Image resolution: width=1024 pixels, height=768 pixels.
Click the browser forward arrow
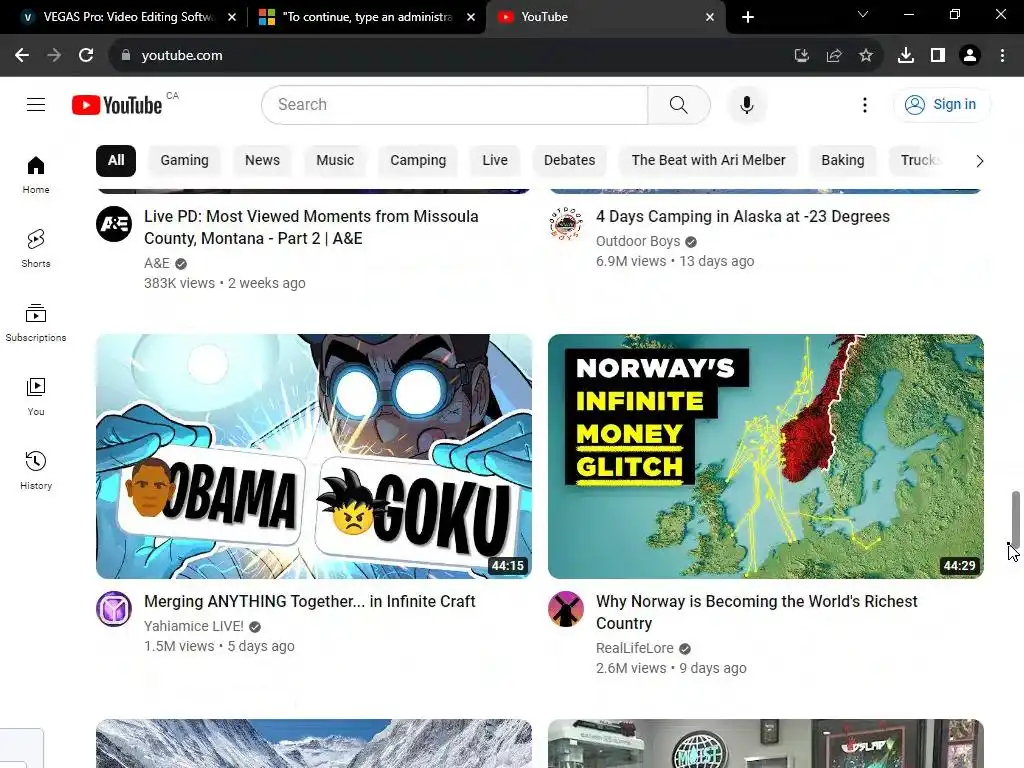point(54,56)
